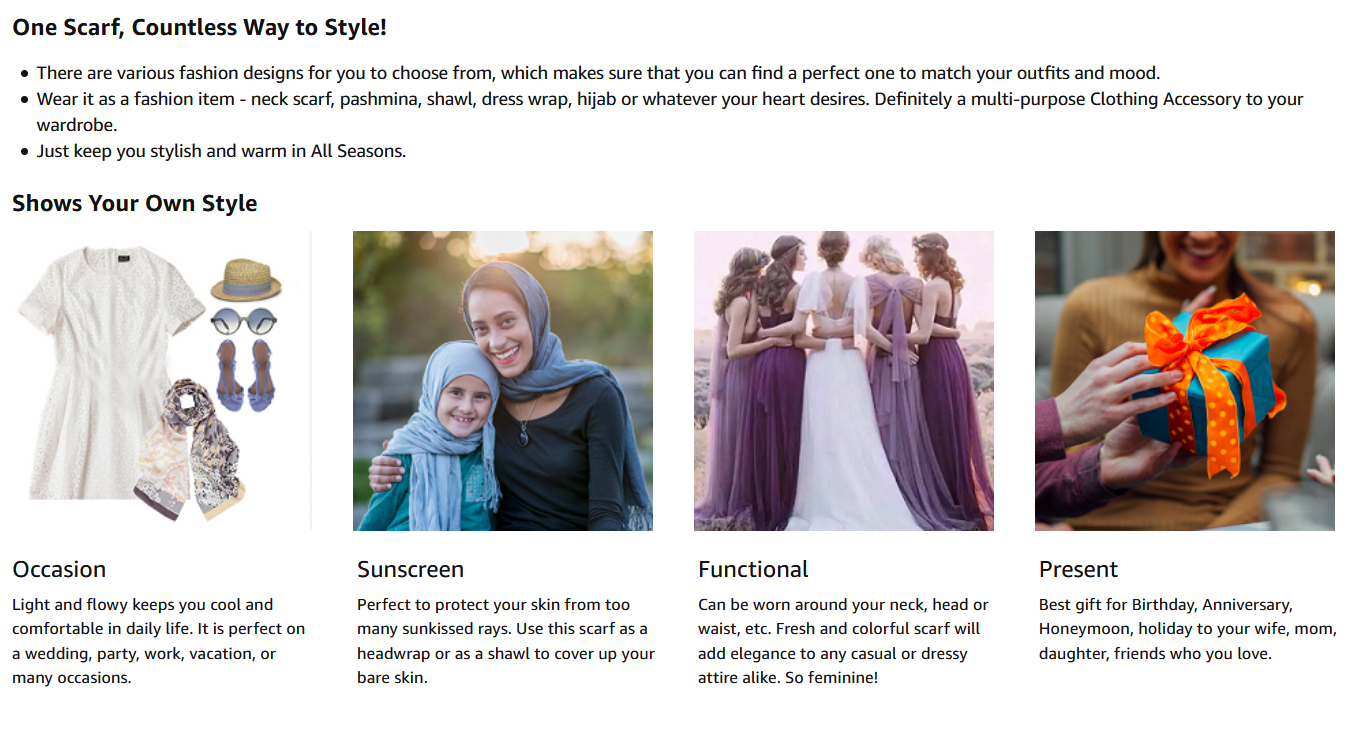The image size is (1348, 741).
Task: Click the 'Wear it as a fashion item' bullet
Action: 670,112
